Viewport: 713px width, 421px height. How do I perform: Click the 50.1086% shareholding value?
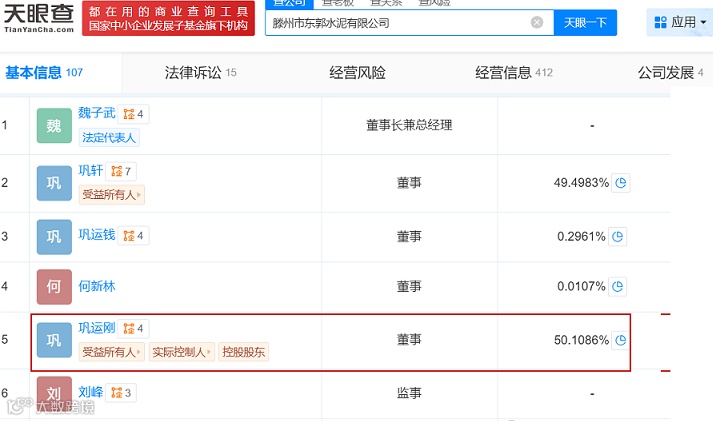pyautogui.click(x=581, y=340)
